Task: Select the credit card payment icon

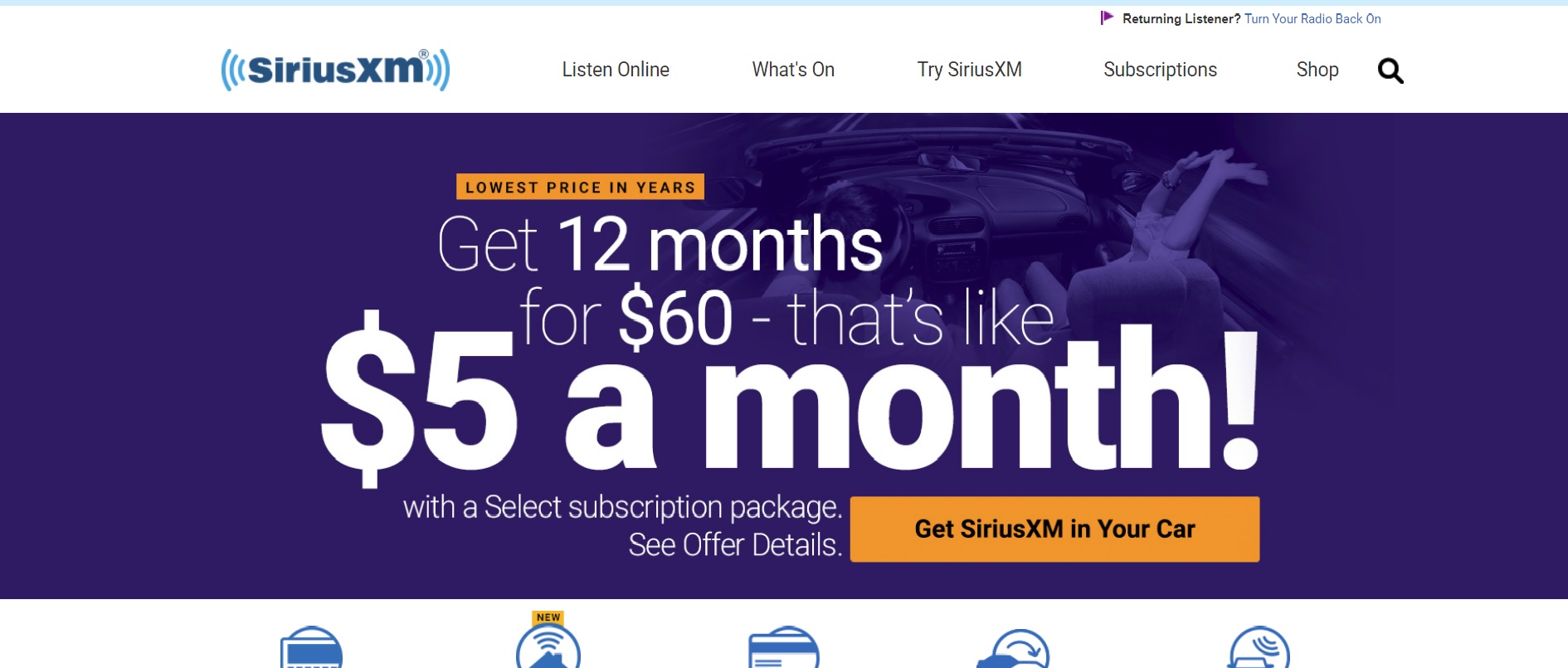Action: [784, 647]
